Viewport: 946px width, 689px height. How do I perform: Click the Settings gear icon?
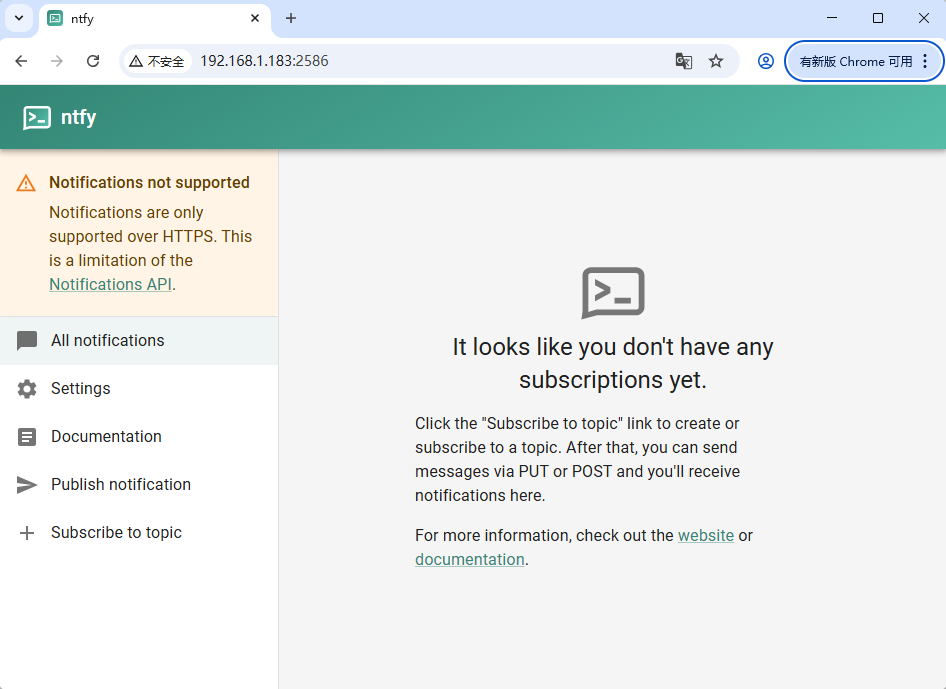pyautogui.click(x=27, y=389)
